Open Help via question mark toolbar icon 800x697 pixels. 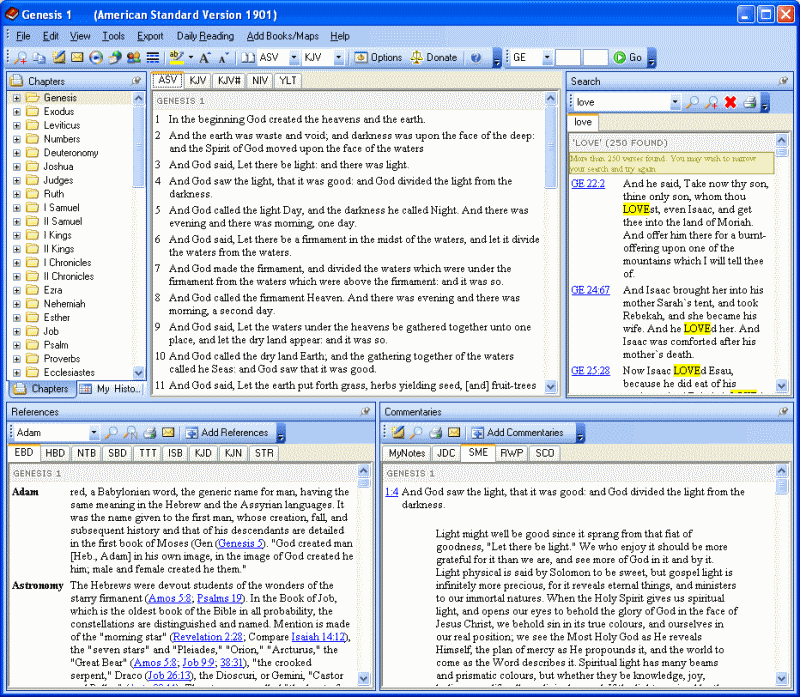tap(475, 57)
